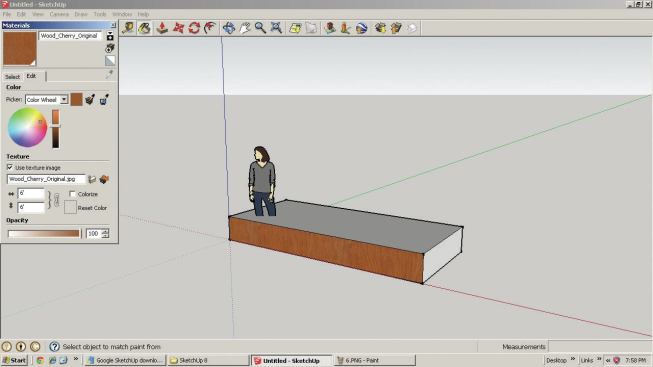Click the Opacity slider bar
This screenshot has width=653, height=367.
tap(44, 233)
